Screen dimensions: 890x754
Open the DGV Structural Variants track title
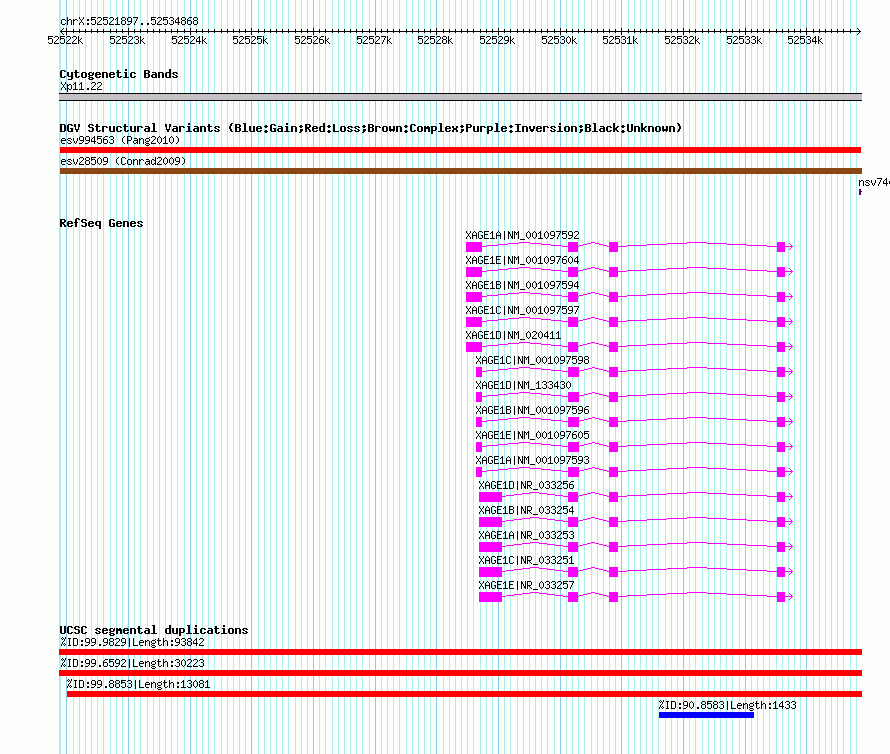point(371,128)
